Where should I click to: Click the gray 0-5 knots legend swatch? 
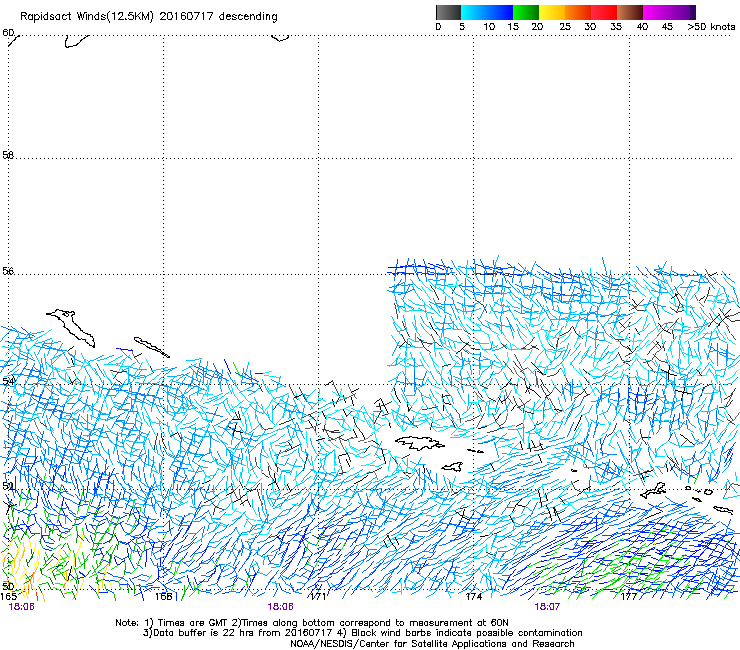pos(448,12)
